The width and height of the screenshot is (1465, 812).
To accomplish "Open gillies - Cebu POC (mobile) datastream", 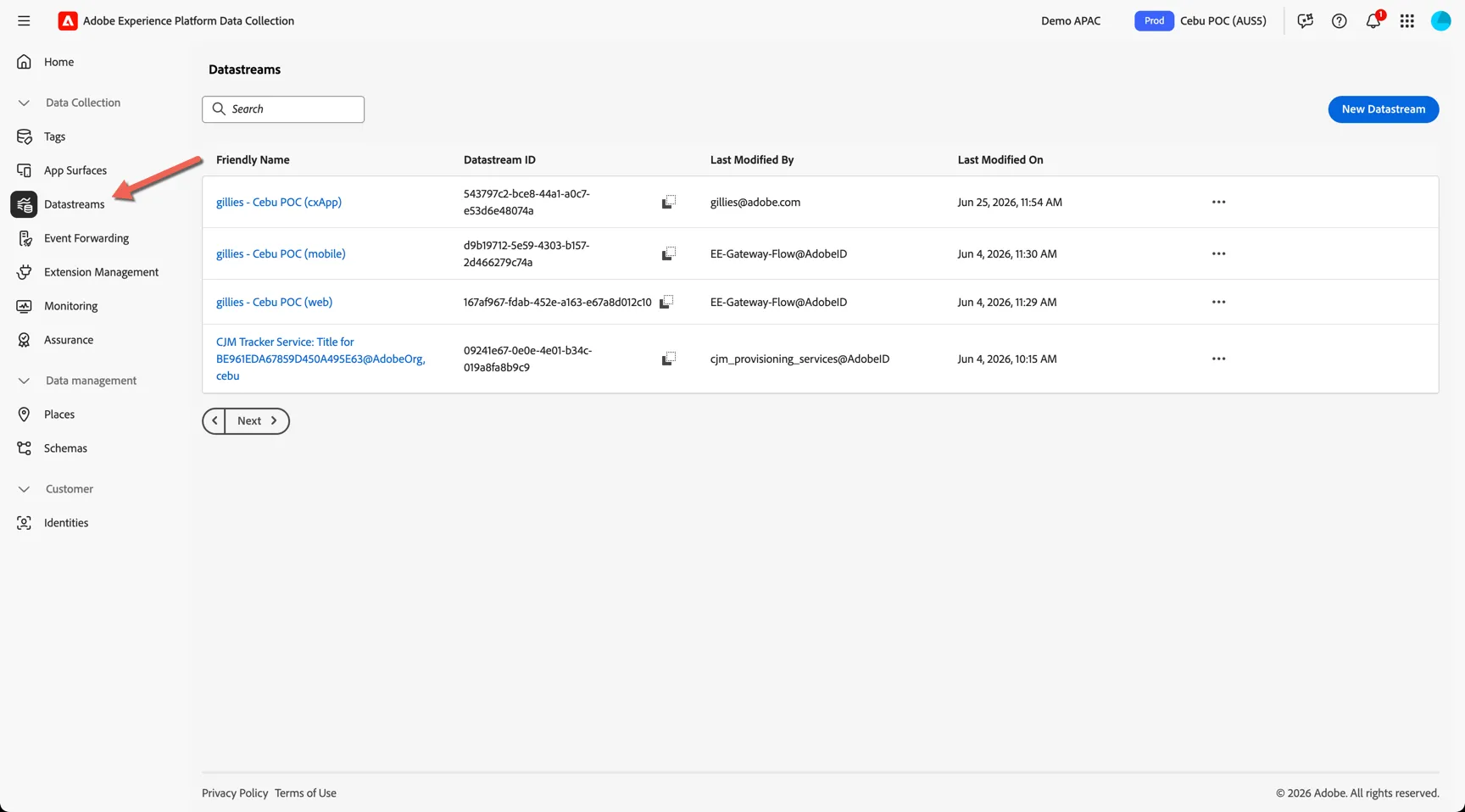I will [281, 253].
